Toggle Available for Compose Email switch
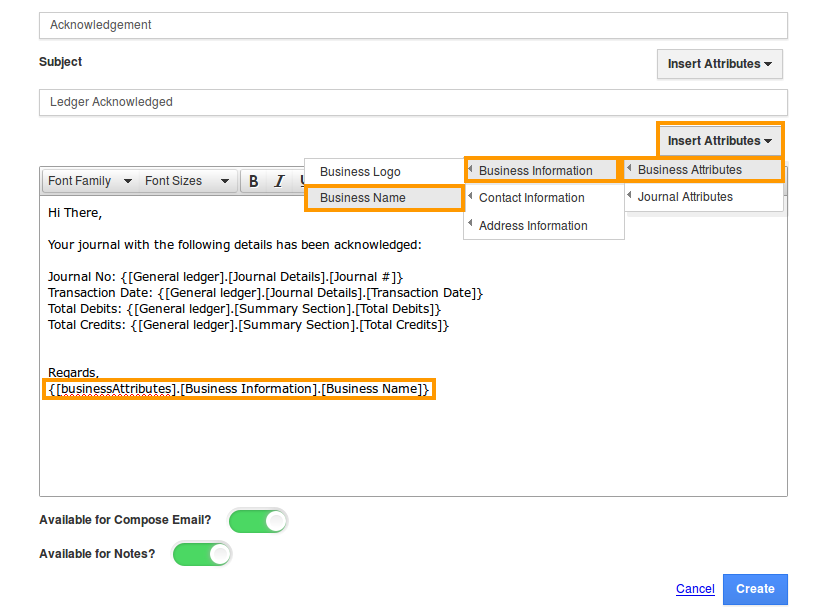816x615 pixels. (x=258, y=521)
